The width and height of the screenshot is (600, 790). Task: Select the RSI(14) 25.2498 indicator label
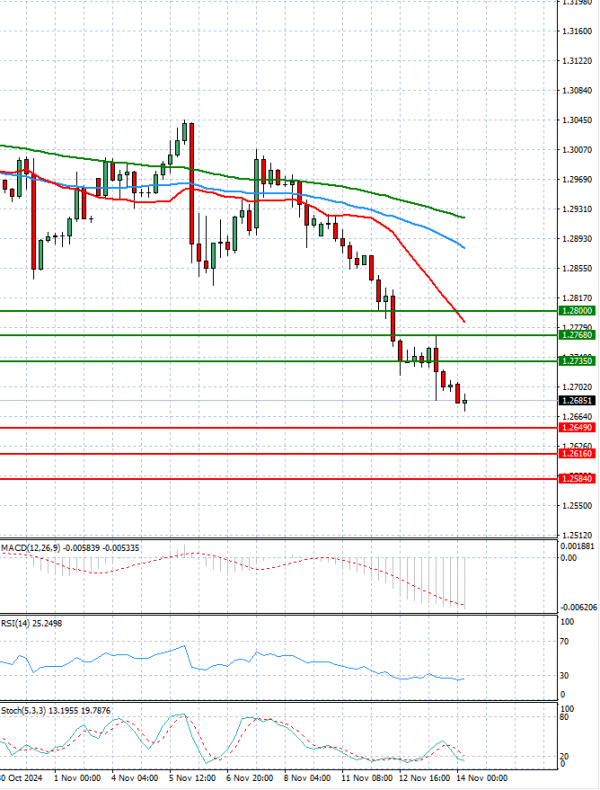[31, 623]
